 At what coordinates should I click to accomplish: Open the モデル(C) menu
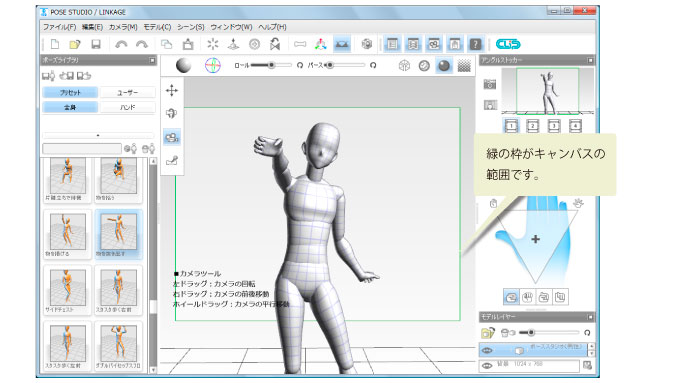point(157,27)
